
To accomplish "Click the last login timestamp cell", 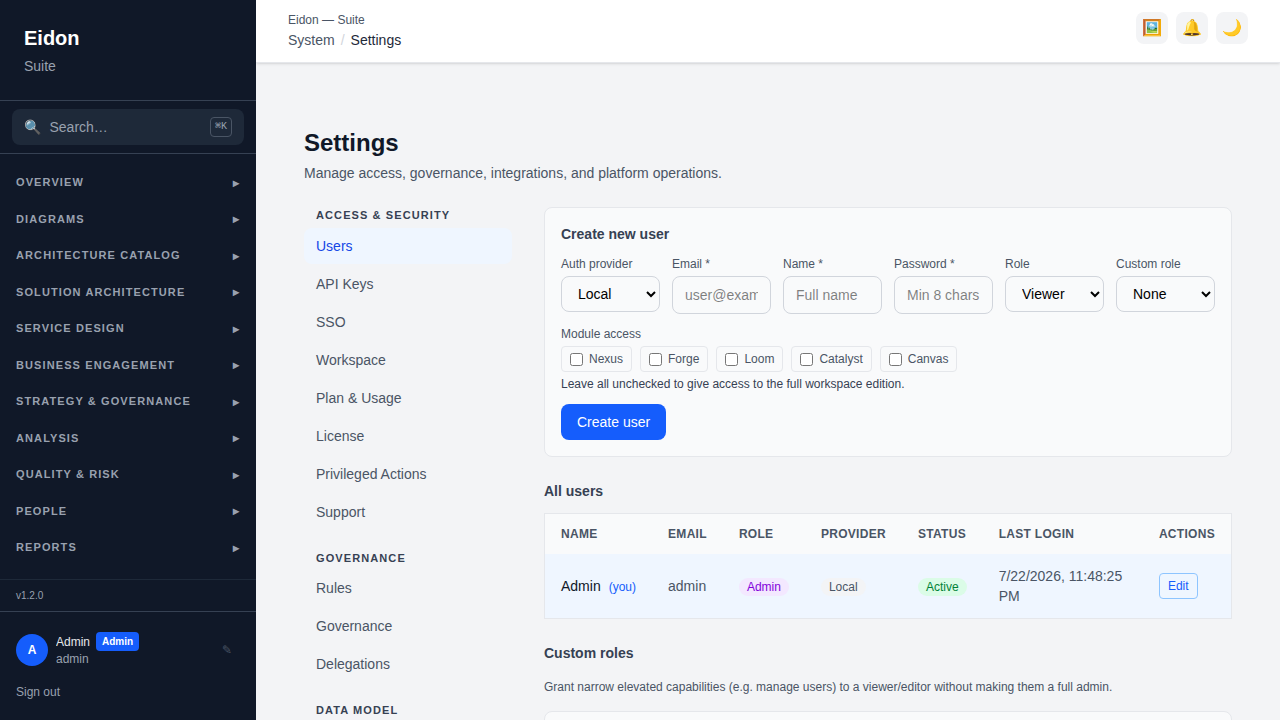I will pos(1062,586).
